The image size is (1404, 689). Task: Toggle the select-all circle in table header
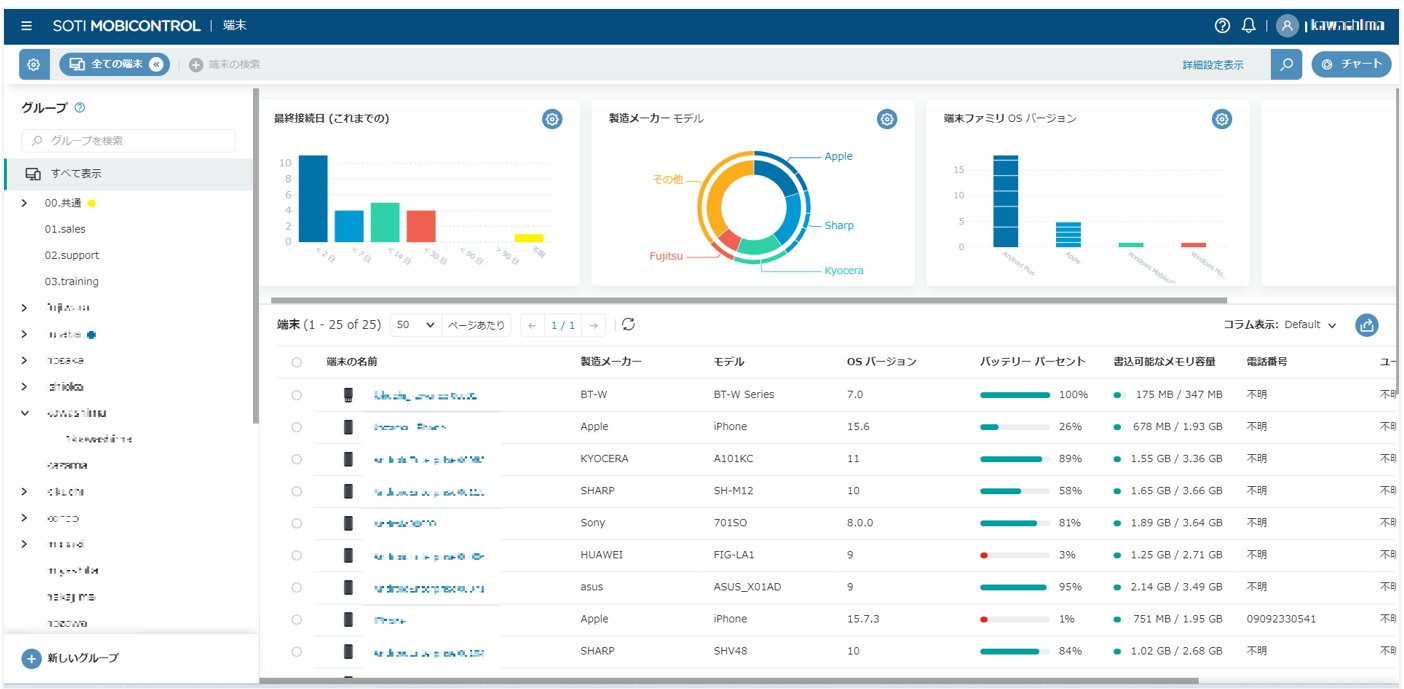[x=296, y=362]
